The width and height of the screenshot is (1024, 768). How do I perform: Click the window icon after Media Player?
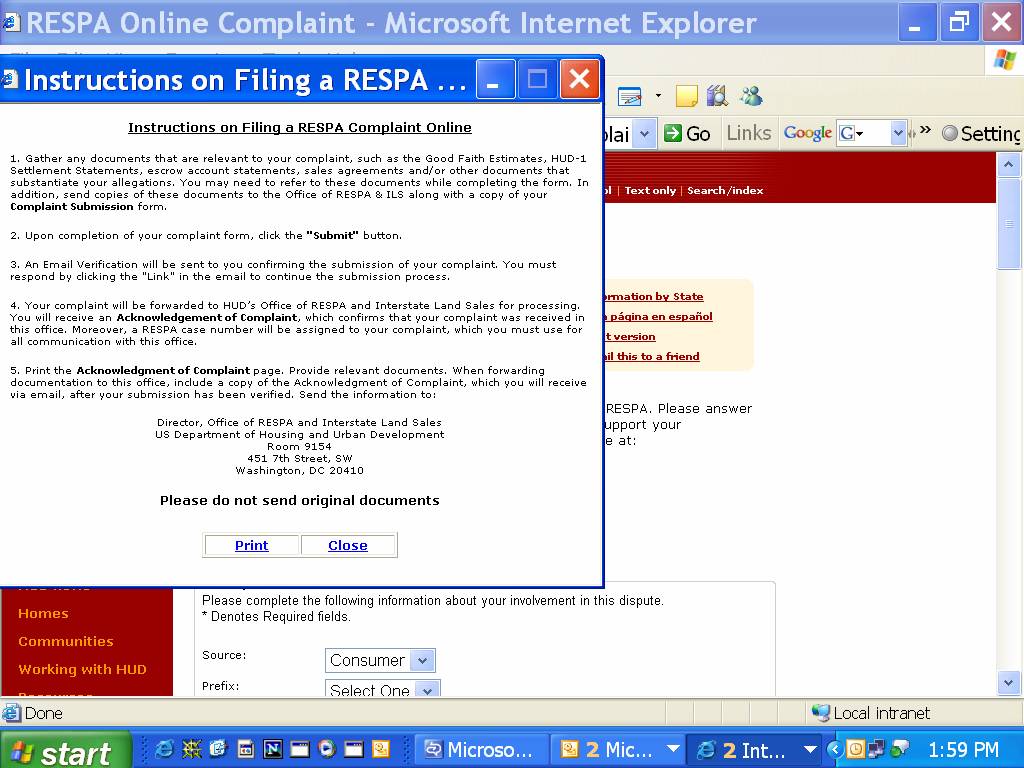pyautogui.click(x=353, y=749)
